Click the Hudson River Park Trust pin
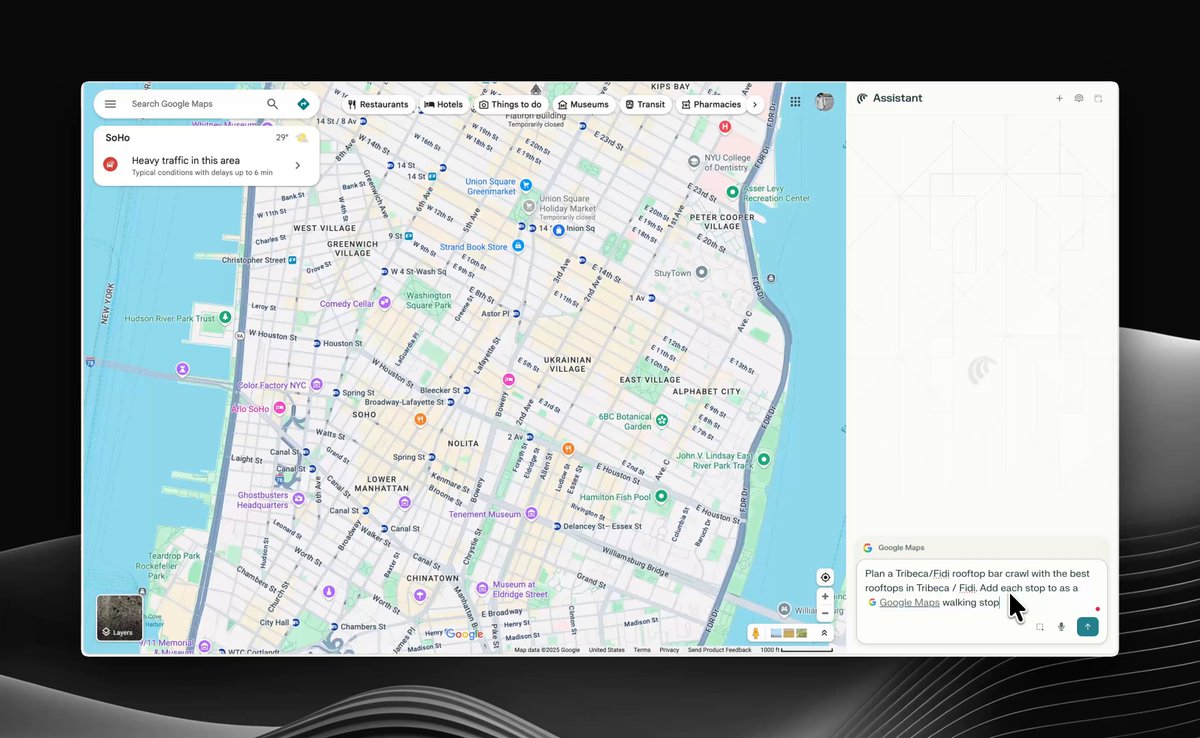This screenshot has width=1200, height=738. pos(225,317)
